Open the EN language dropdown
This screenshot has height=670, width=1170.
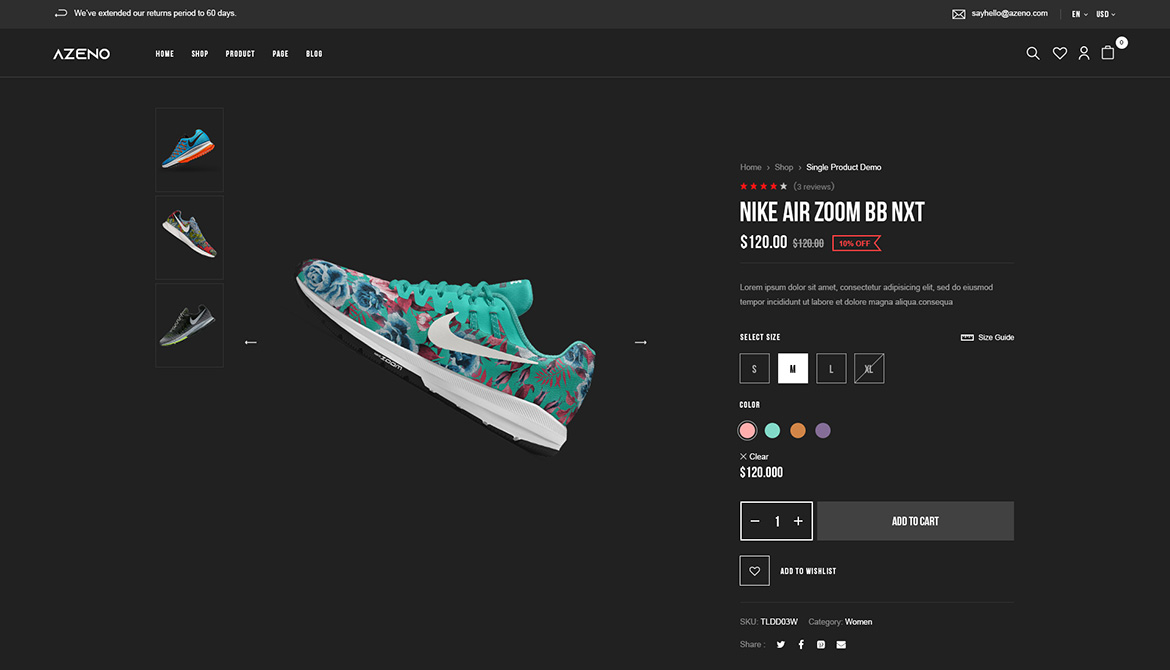[x=1080, y=14]
